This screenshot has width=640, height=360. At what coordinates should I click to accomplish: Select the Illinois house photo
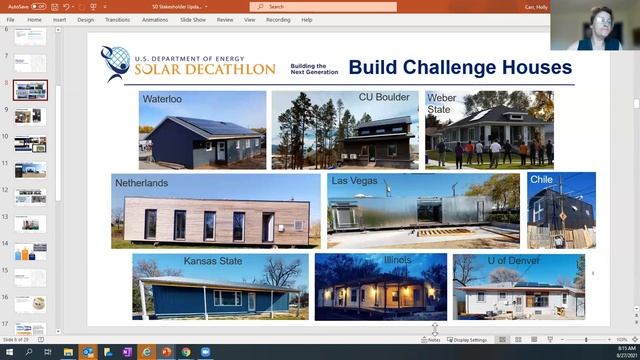381,287
